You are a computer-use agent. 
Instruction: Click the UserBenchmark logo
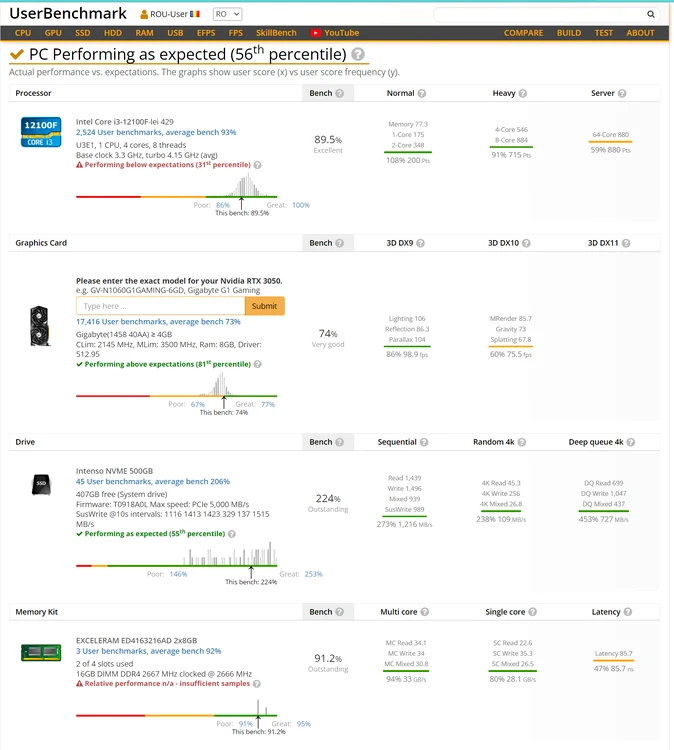coord(68,14)
